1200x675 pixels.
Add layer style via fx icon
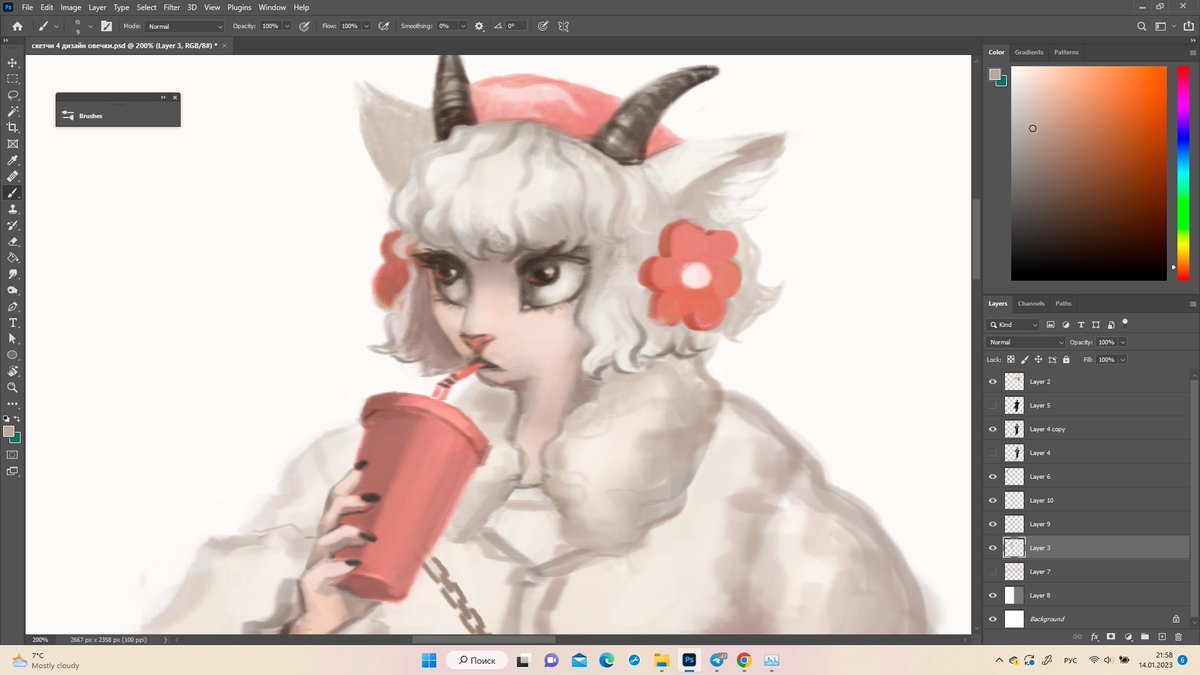point(1095,636)
